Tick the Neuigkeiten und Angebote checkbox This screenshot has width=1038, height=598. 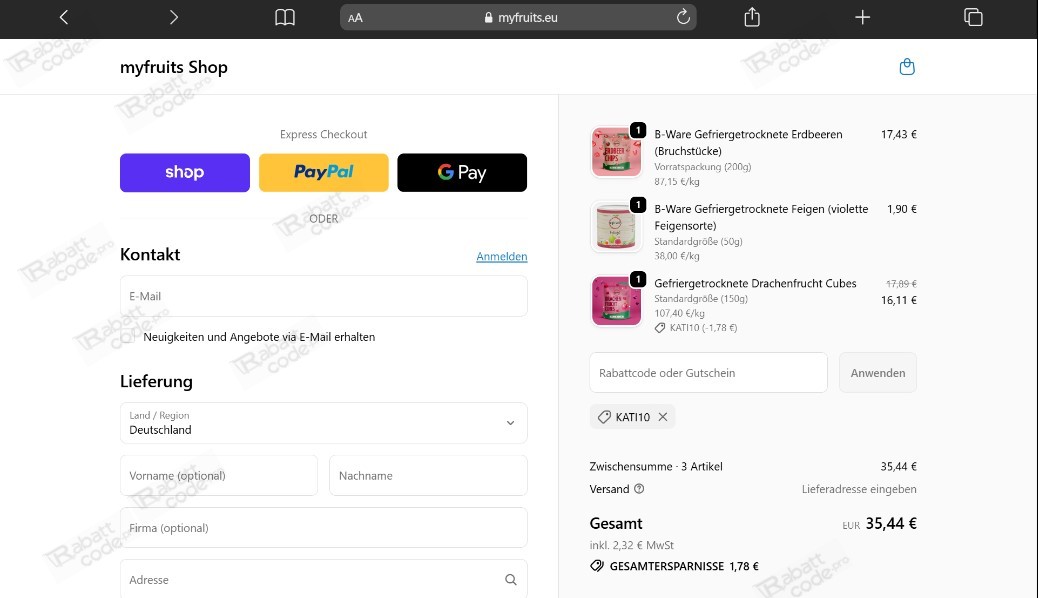click(128, 336)
